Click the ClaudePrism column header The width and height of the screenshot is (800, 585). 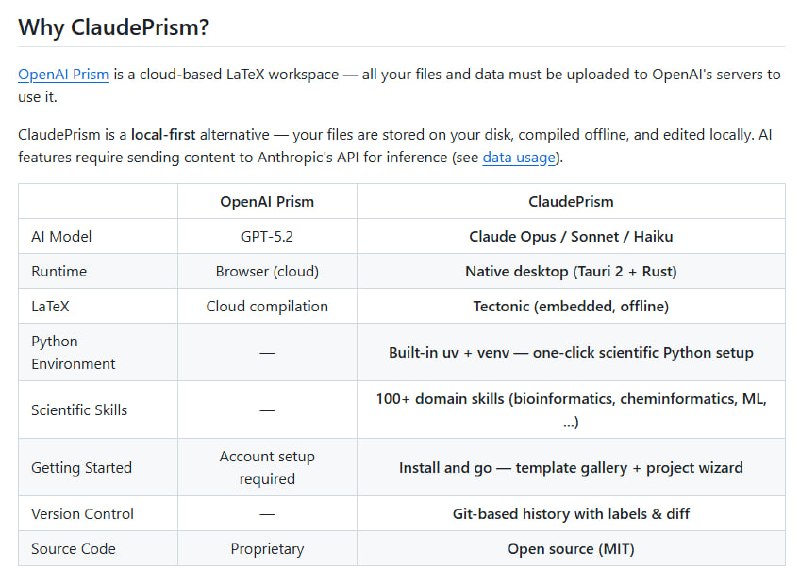(x=571, y=202)
